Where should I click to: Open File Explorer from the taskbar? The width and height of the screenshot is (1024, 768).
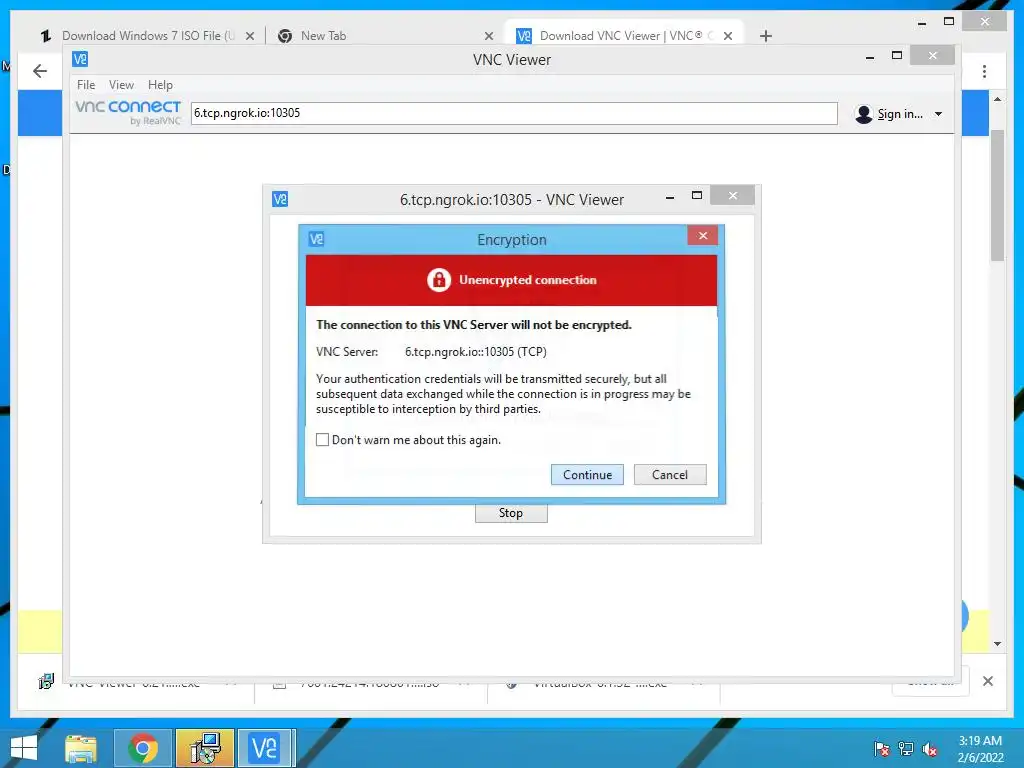pyautogui.click(x=81, y=748)
